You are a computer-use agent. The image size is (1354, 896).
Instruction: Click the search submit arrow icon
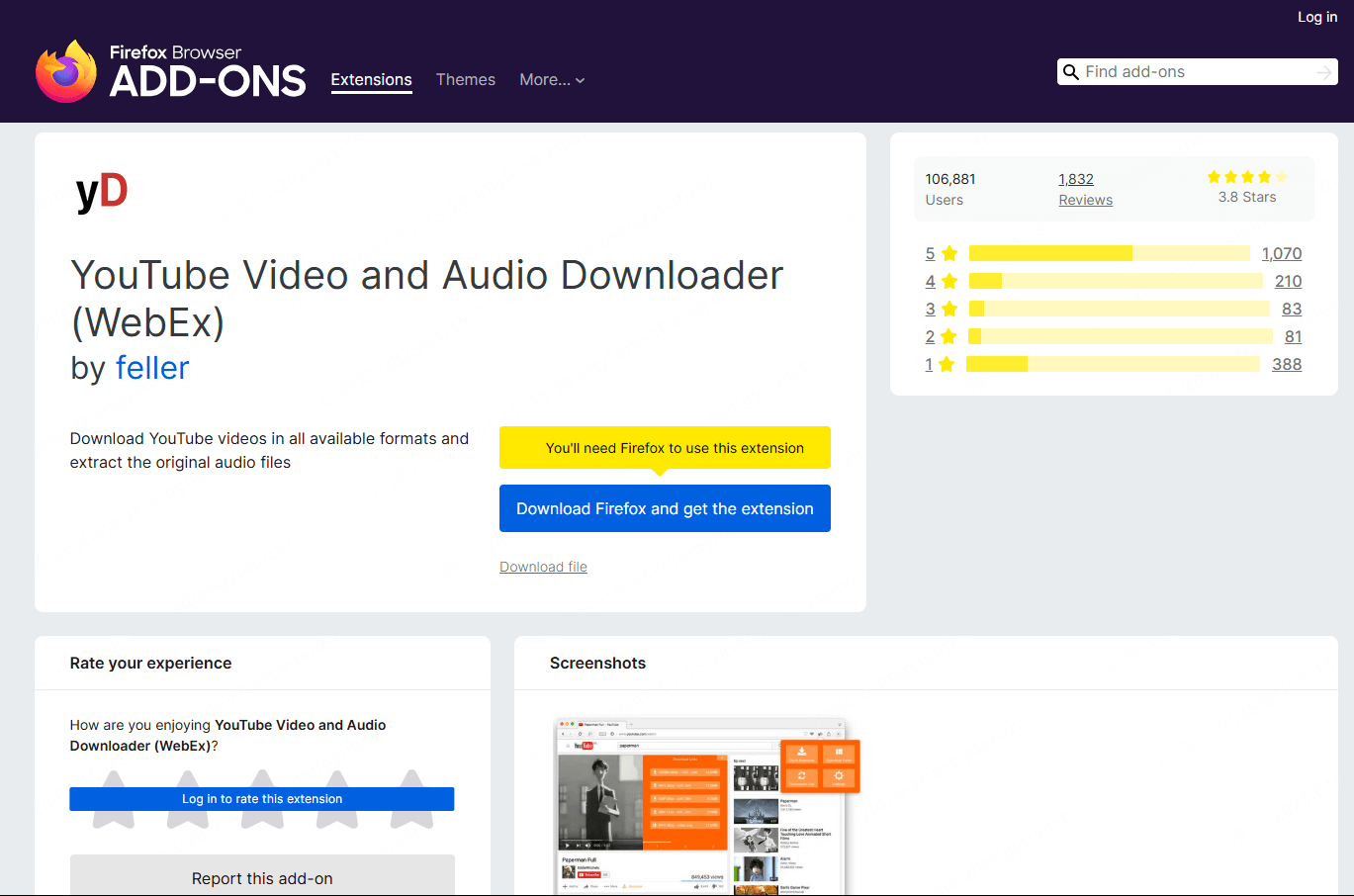(x=1324, y=72)
